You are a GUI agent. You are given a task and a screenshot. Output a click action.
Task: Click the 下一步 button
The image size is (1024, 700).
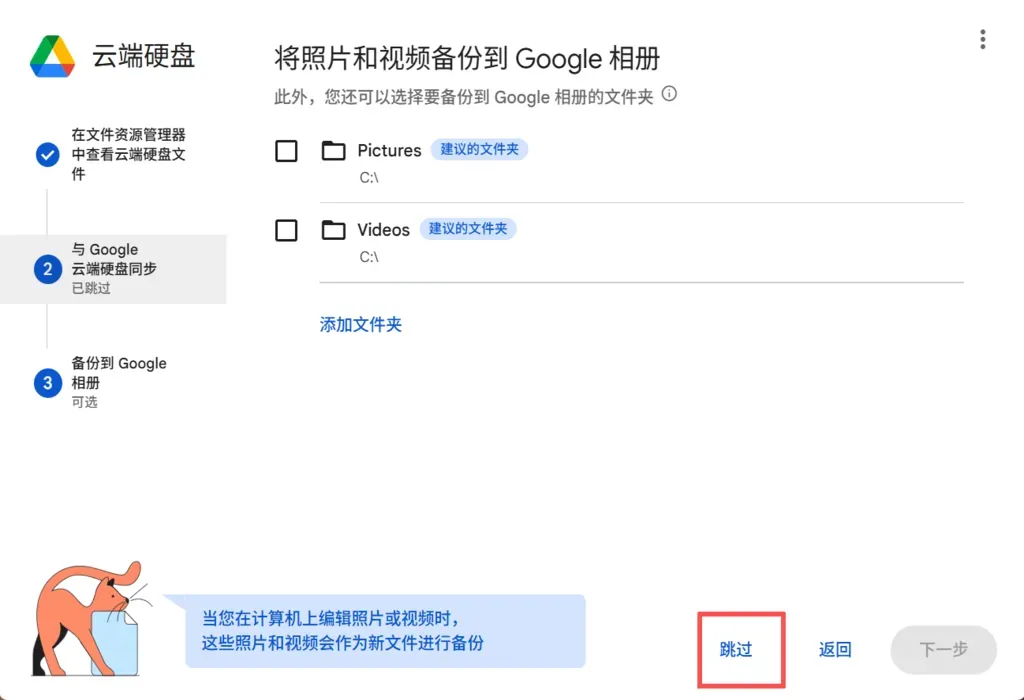(x=943, y=650)
